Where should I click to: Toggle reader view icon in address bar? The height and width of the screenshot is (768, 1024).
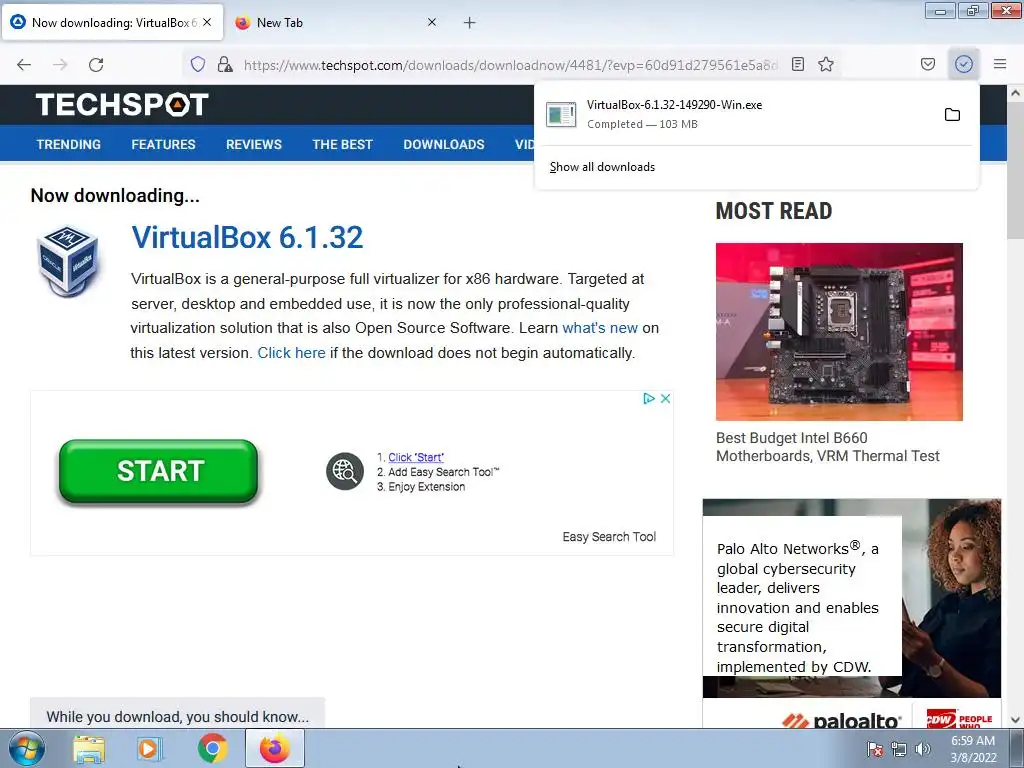click(798, 64)
